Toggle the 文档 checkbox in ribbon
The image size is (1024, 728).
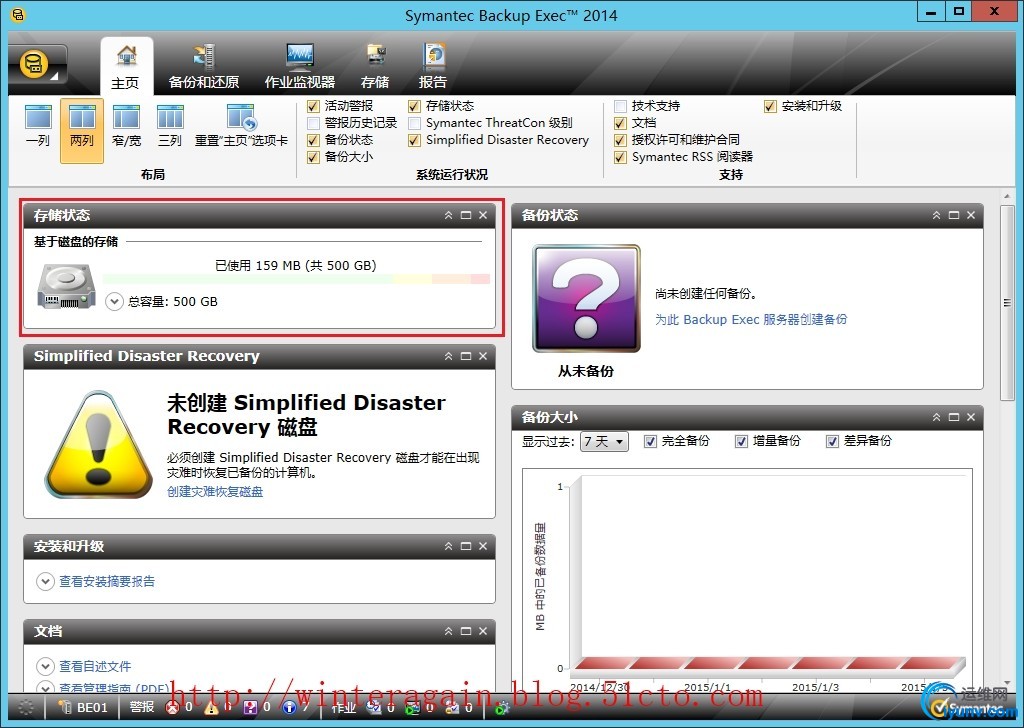620,123
